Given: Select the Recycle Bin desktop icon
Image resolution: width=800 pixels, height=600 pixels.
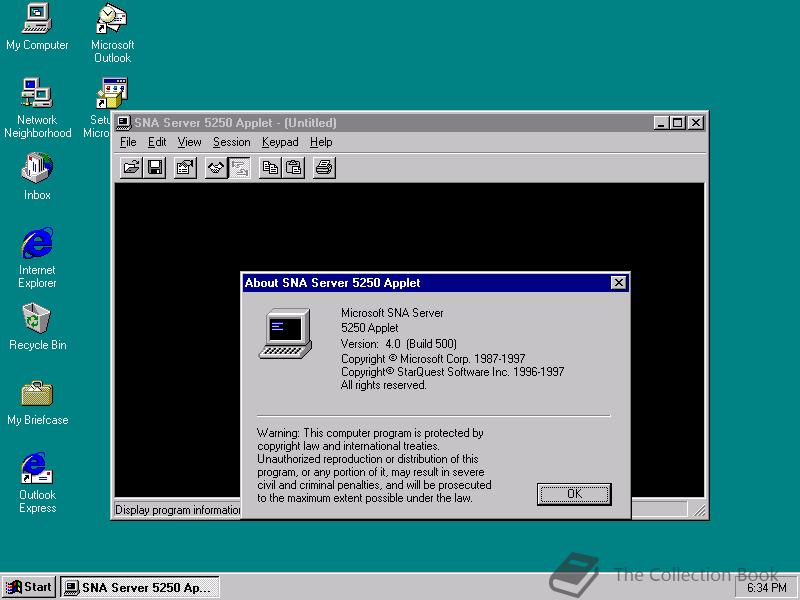Looking at the screenshot, I should [x=37, y=327].
